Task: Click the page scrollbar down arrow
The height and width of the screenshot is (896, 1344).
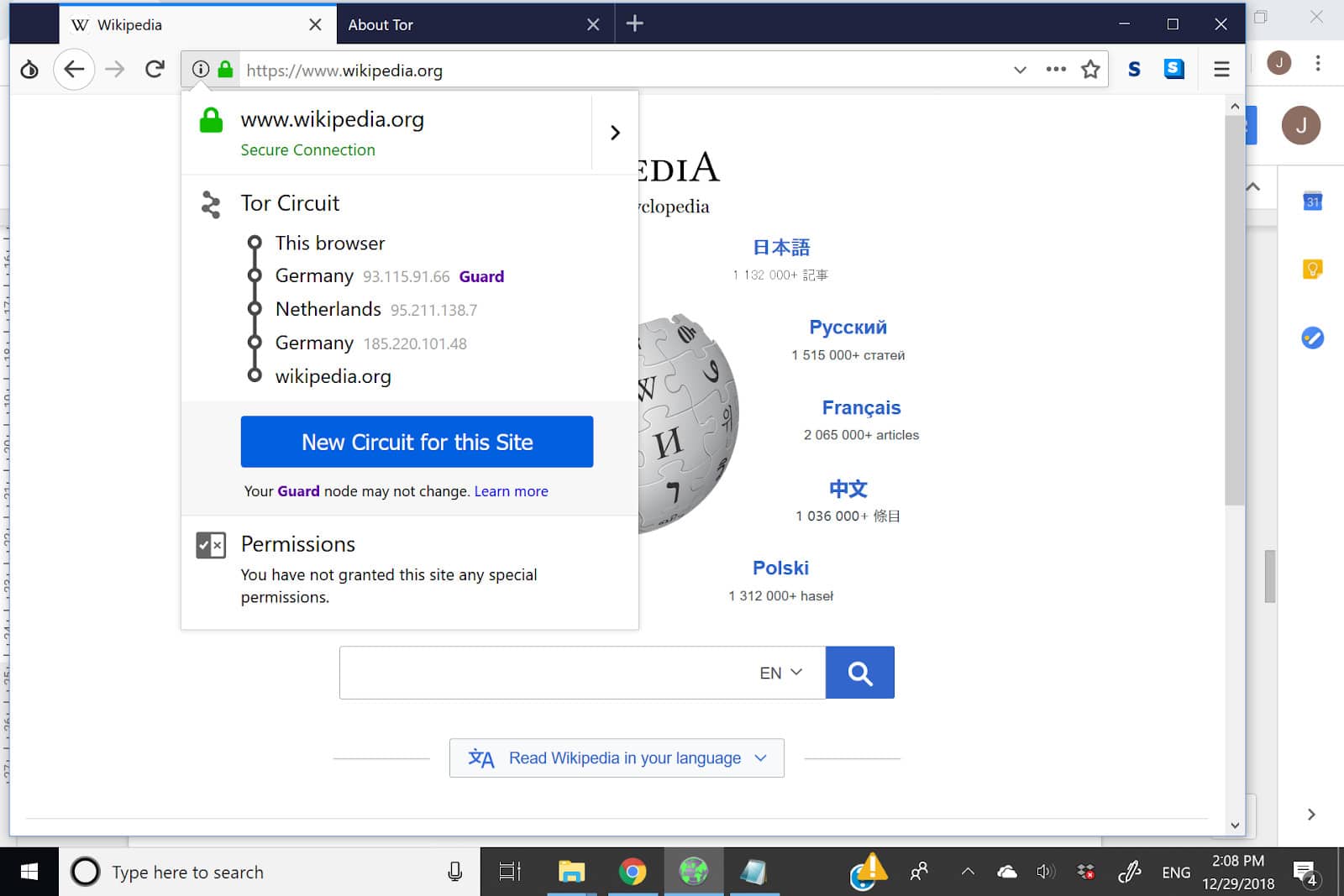Action: coord(1234,825)
